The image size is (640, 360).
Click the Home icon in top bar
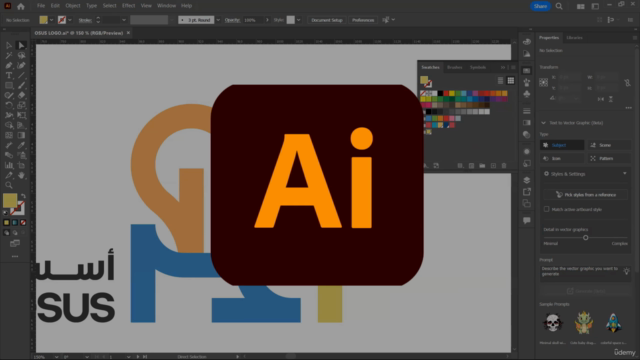point(21,6)
